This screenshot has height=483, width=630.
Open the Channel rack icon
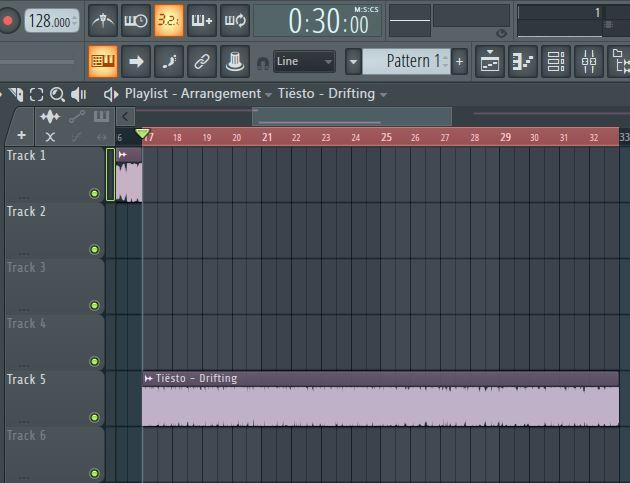[556, 61]
